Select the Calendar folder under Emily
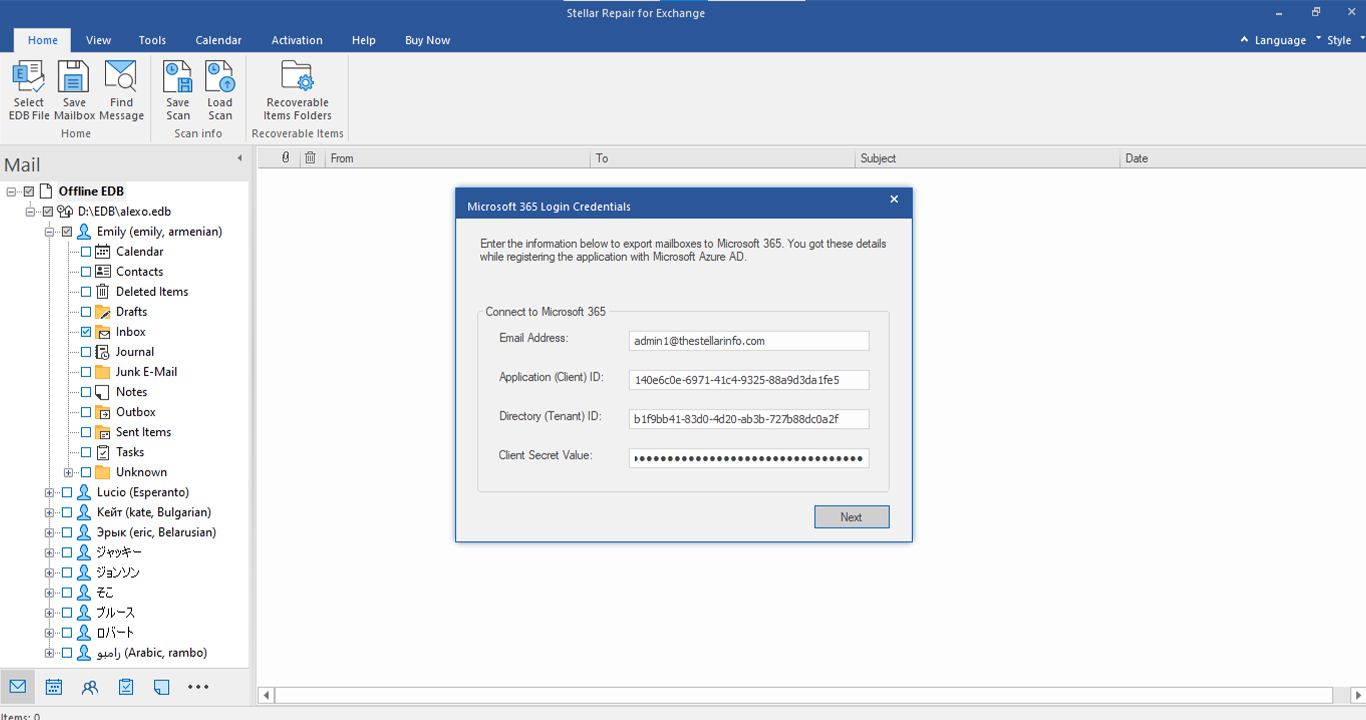Image resolution: width=1366 pixels, height=720 pixels. [x=139, y=252]
